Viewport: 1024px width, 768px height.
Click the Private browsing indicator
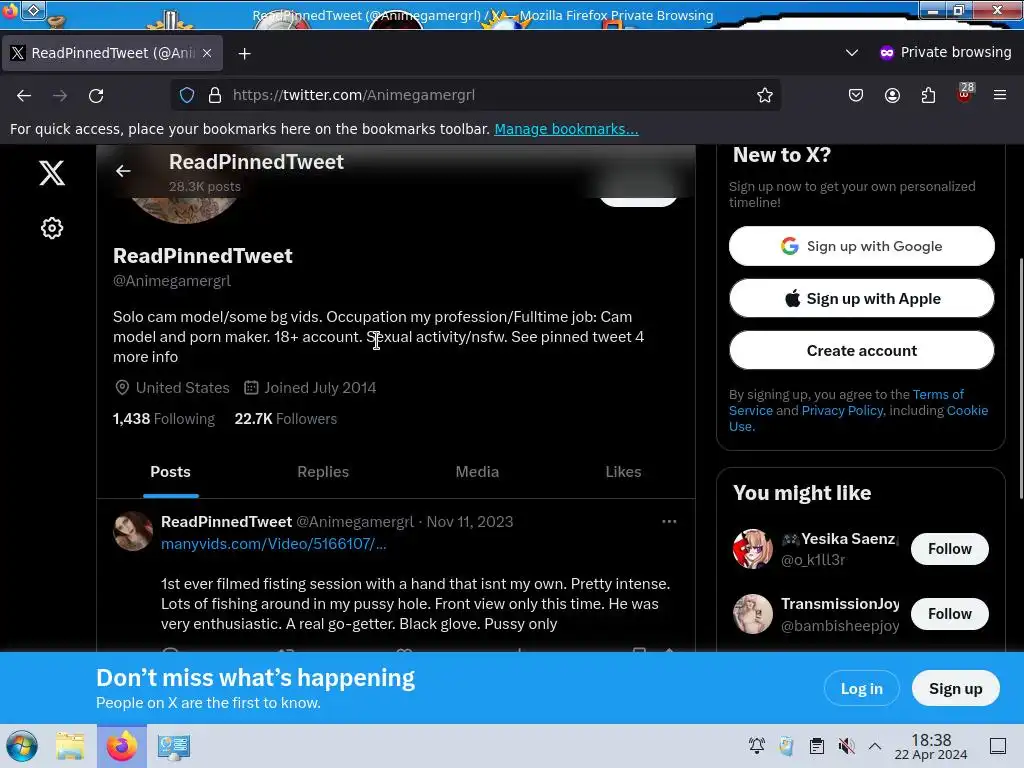tap(945, 52)
